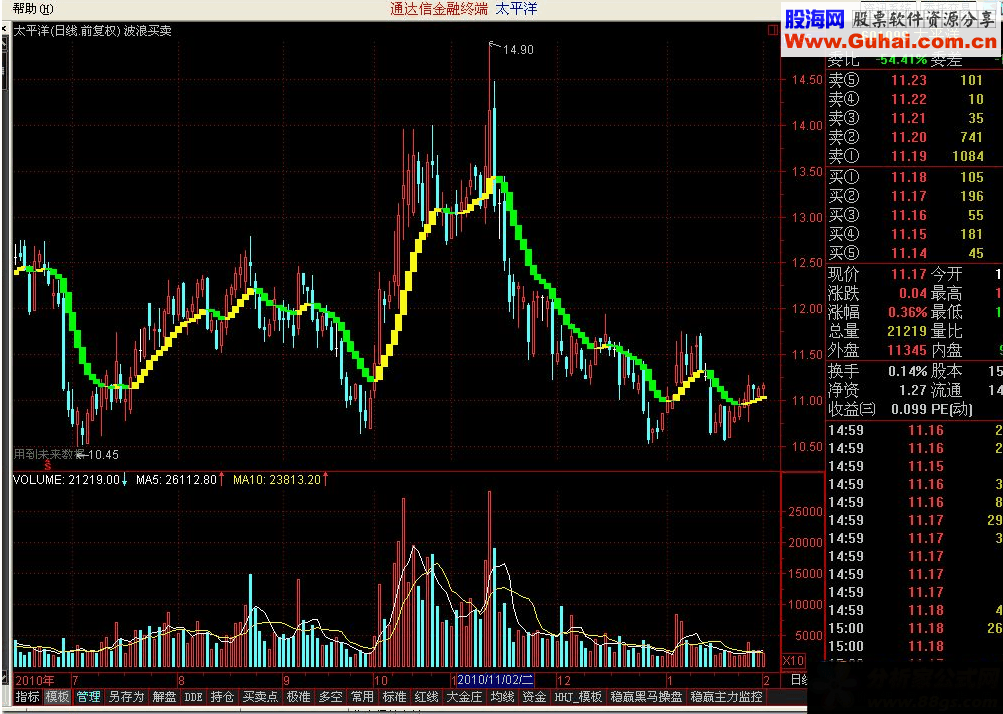Click the 日线 period label on time axis

pos(799,679)
